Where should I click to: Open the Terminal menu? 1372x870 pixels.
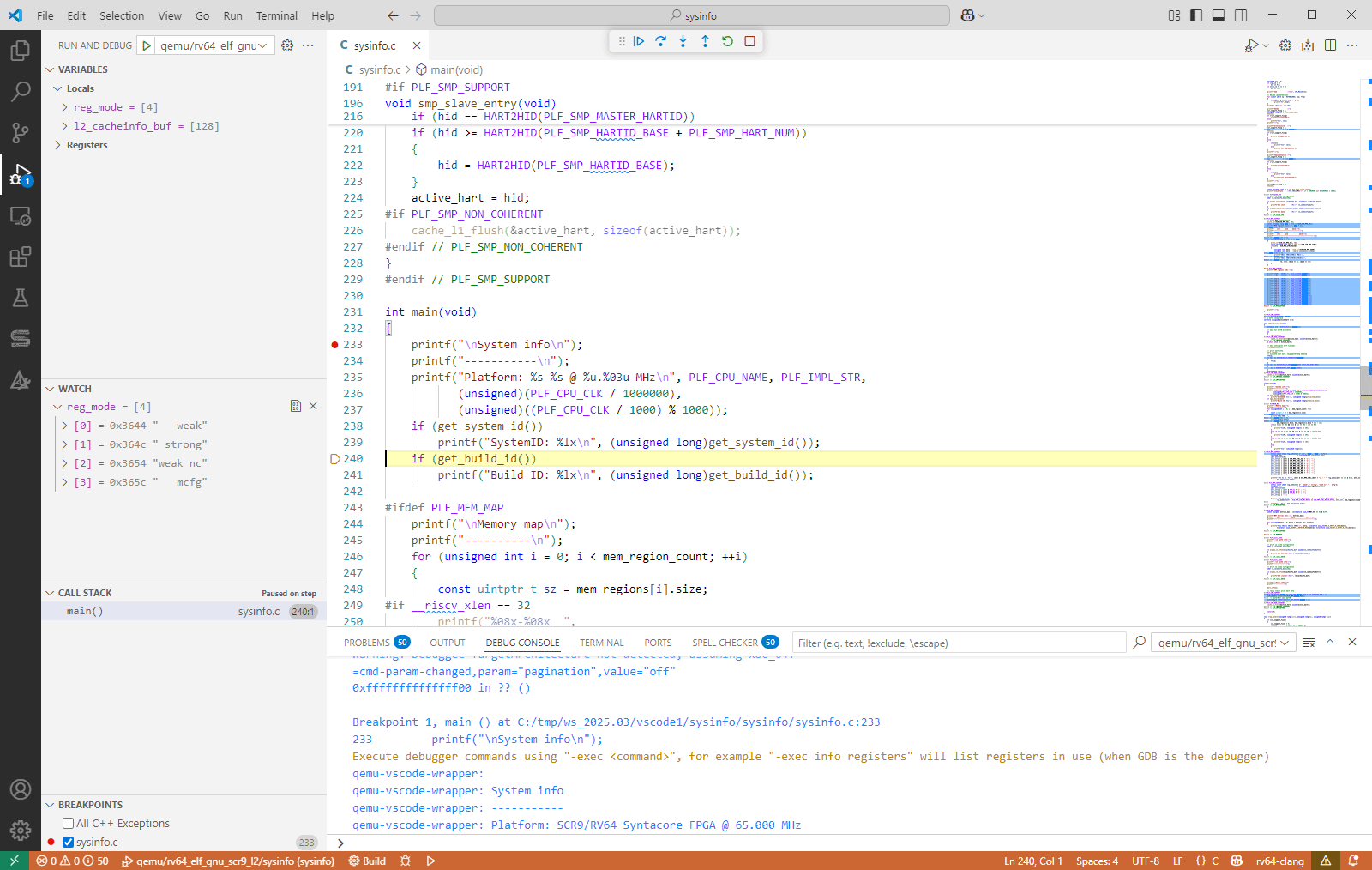(276, 15)
